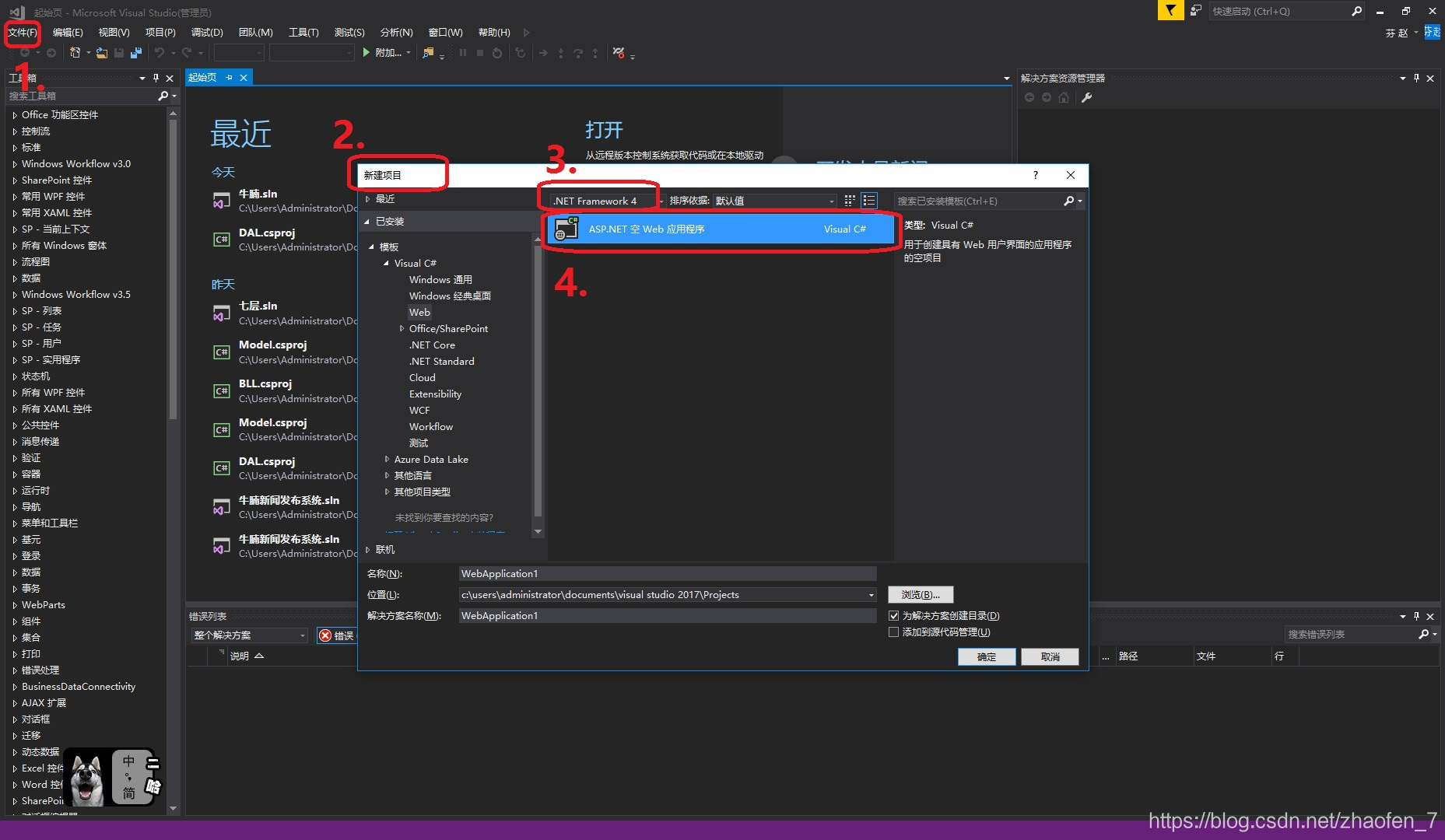Open the Tools (工具) menu
Image resolution: width=1445 pixels, height=840 pixels.
click(x=303, y=32)
